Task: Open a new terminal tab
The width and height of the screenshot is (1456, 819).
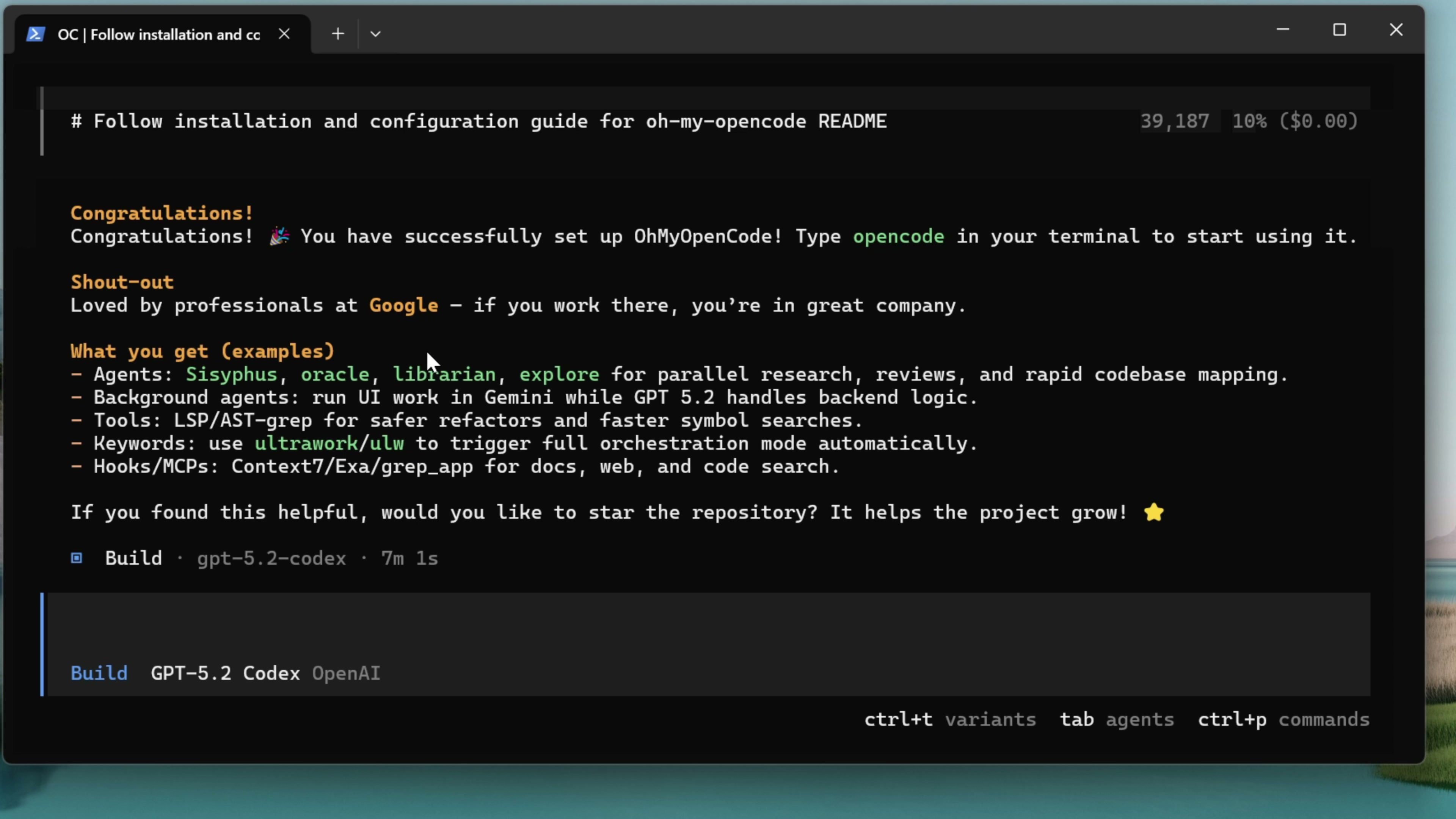Action: 338,34
